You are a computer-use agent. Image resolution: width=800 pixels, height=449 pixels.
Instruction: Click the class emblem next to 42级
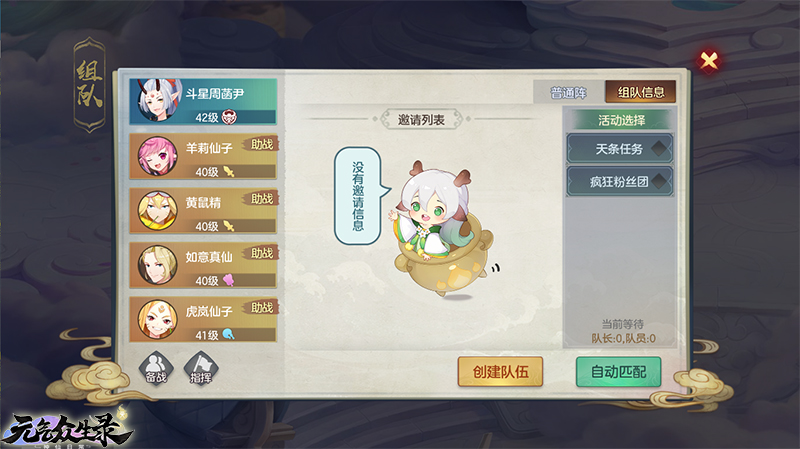pos(230,117)
